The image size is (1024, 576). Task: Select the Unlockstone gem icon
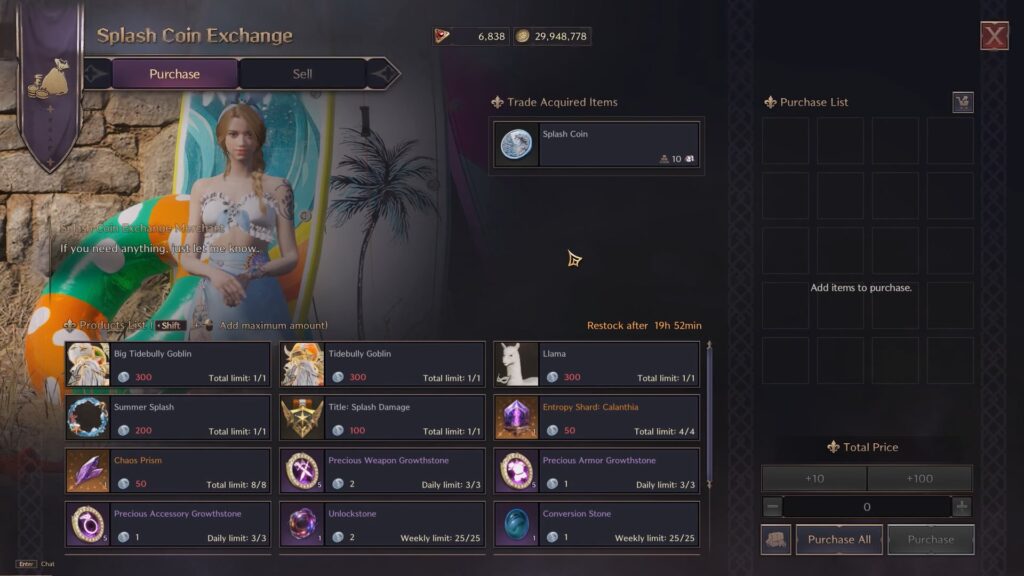(x=302, y=524)
